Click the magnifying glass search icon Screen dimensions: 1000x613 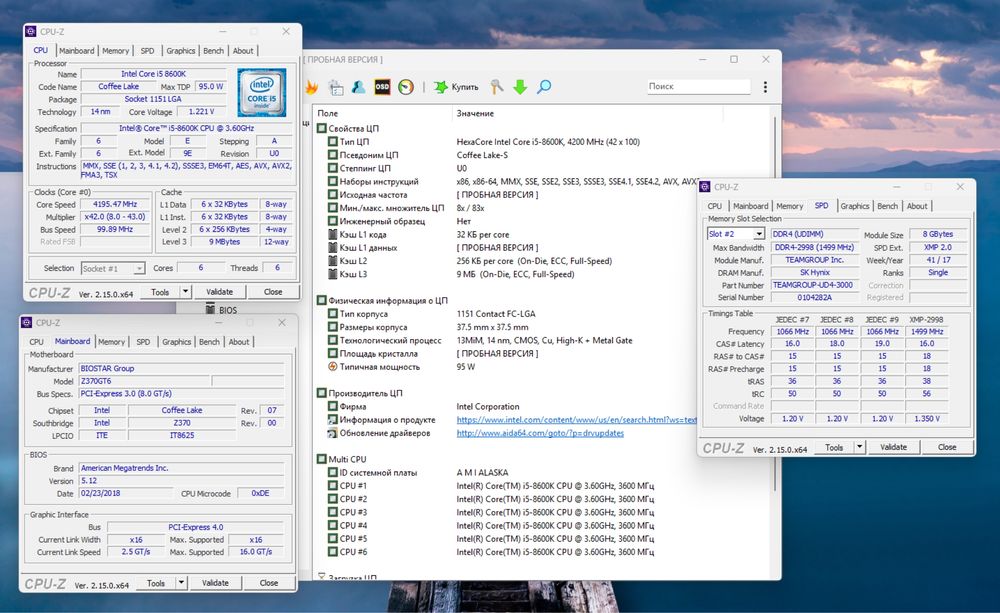coord(544,87)
